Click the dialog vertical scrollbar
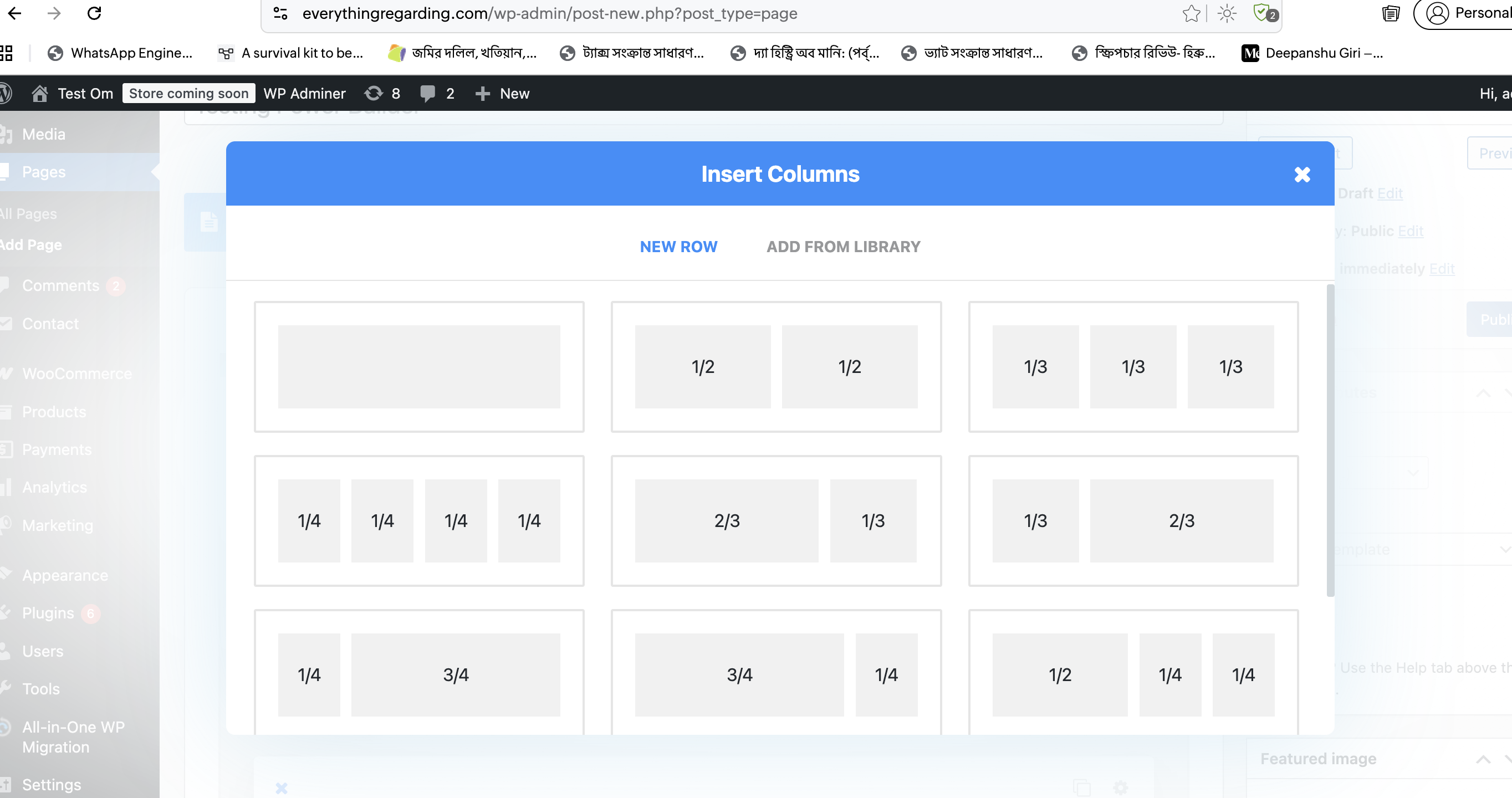 [1330, 440]
